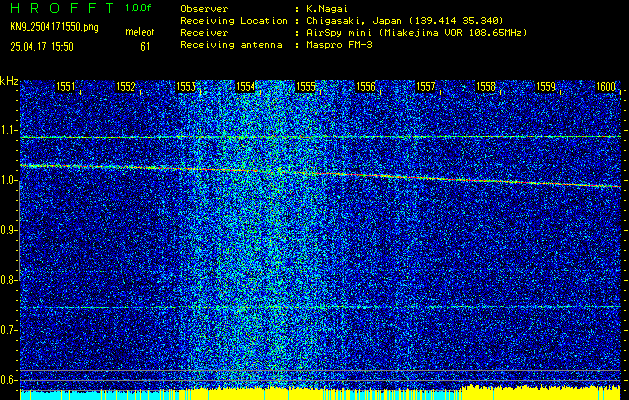
Task: Click the Receiving Location value Chigasaki, Japan
Action: click(405, 21)
